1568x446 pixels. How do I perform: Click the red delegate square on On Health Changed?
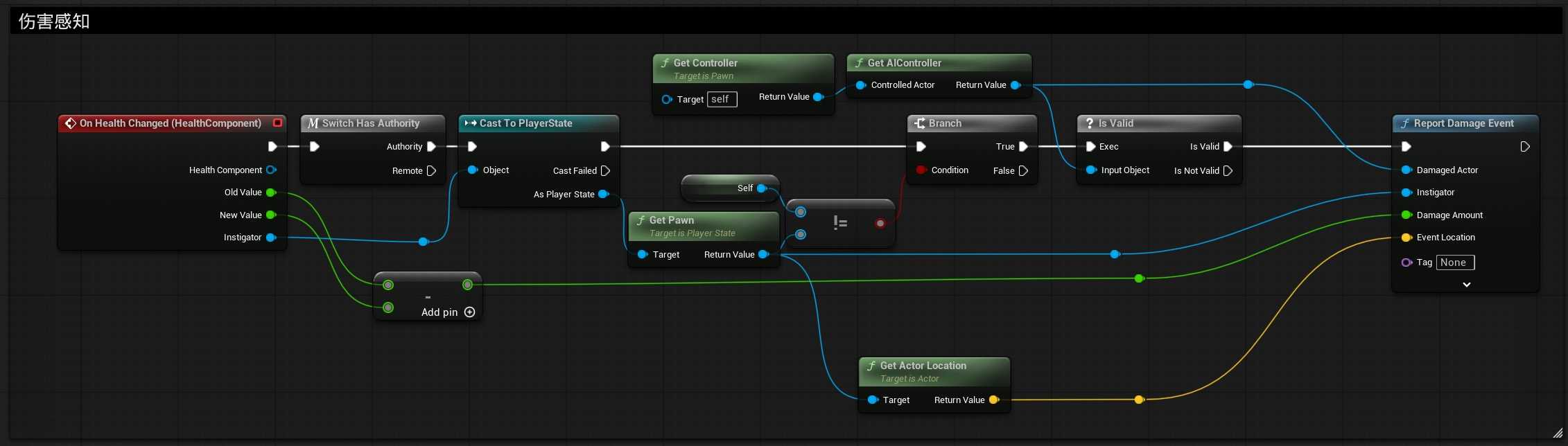pos(277,123)
